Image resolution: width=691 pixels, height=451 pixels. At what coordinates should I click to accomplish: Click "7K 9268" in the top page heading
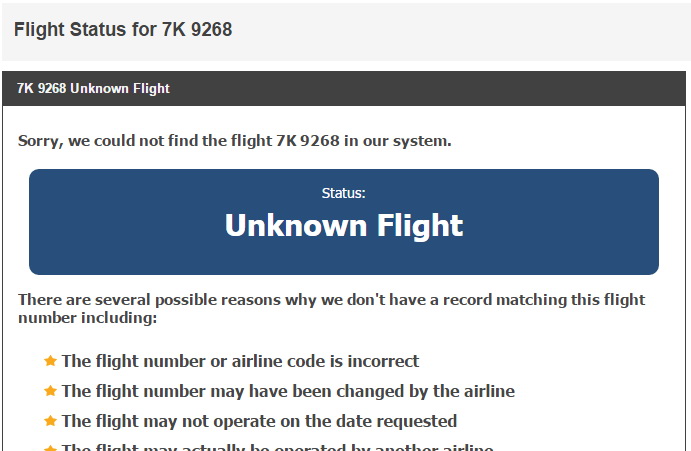coord(197,30)
